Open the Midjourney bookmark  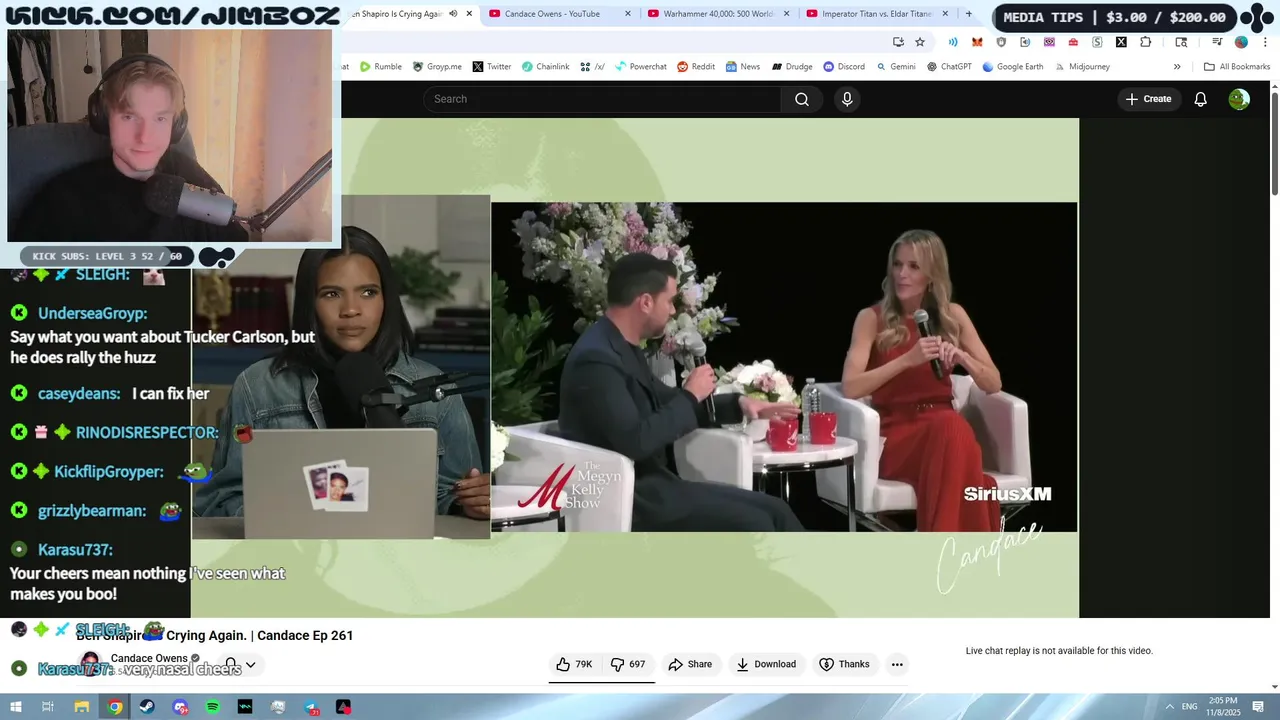point(1081,67)
